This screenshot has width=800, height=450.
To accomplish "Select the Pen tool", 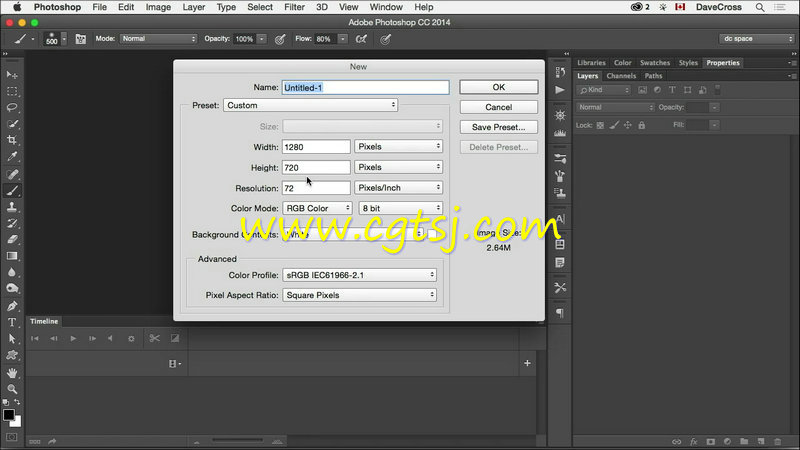I will pyautogui.click(x=12, y=306).
